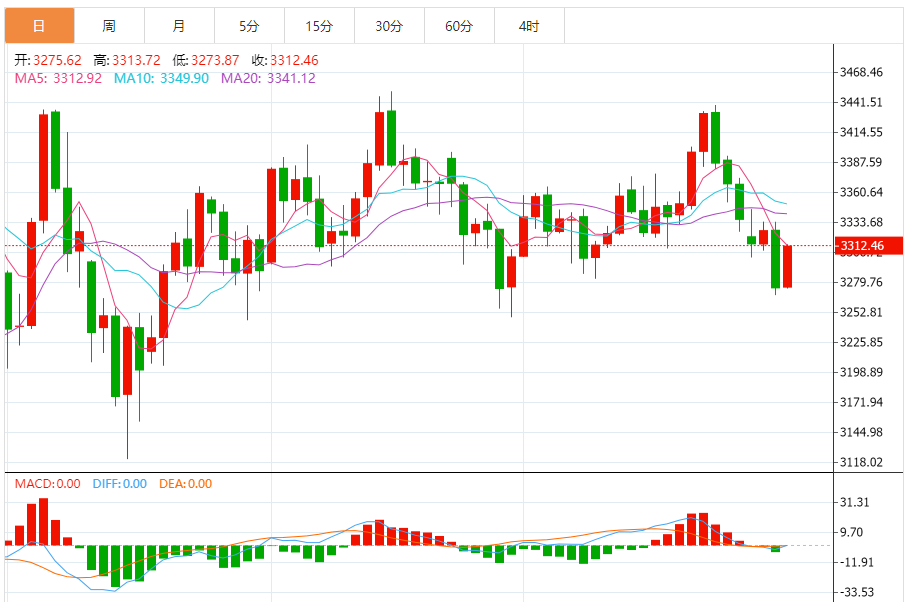Click the 3252.81 price axis label
908x602 pixels.
pyautogui.click(x=861, y=313)
